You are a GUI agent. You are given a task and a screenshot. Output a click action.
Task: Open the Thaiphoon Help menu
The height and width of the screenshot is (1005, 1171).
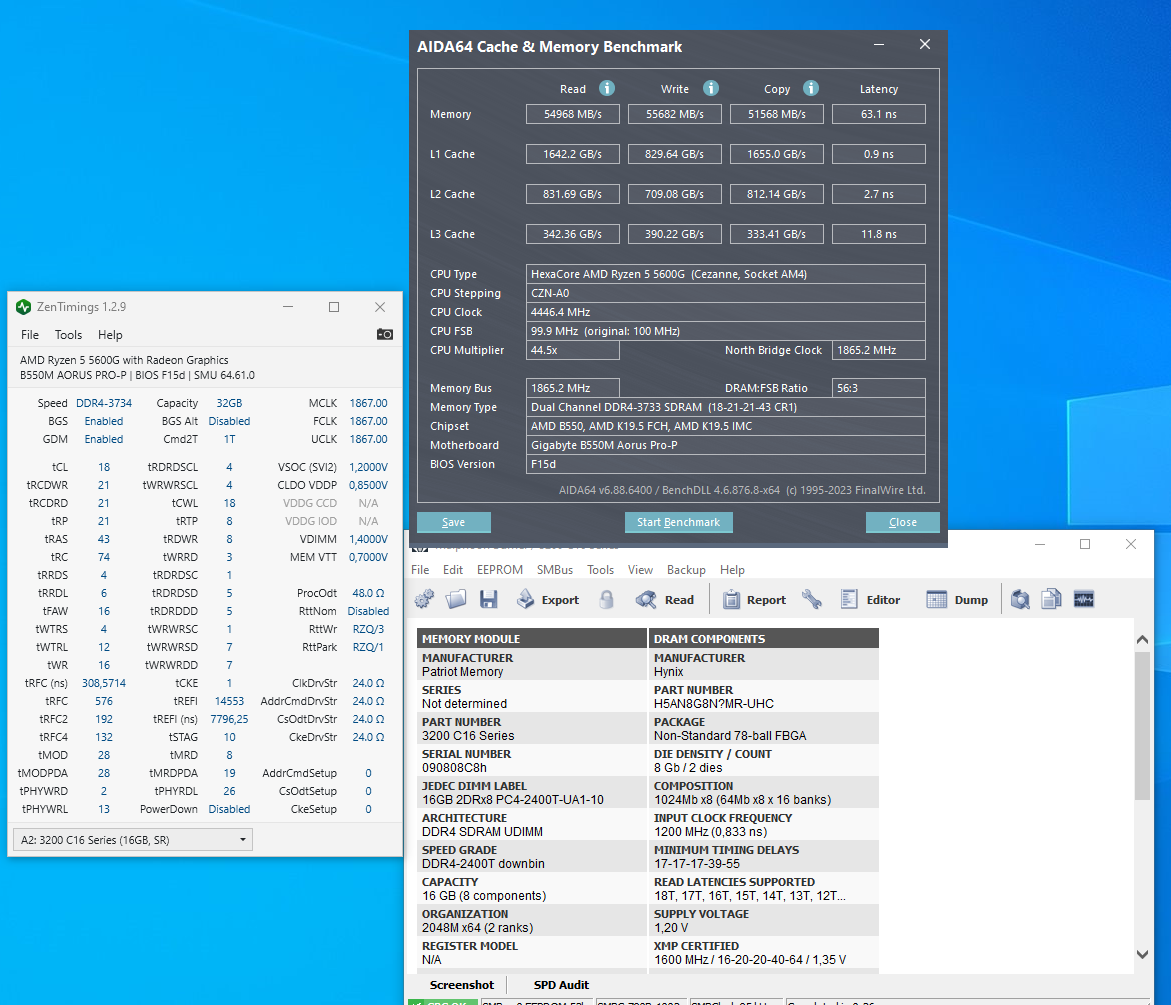pyautogui.click(x=732, y=570)
